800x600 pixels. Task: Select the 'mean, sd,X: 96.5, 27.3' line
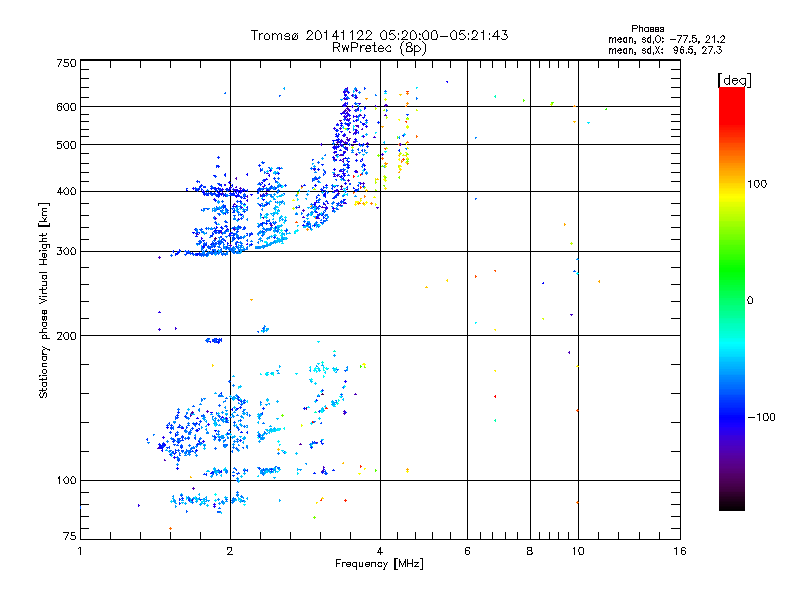[665, 50]
